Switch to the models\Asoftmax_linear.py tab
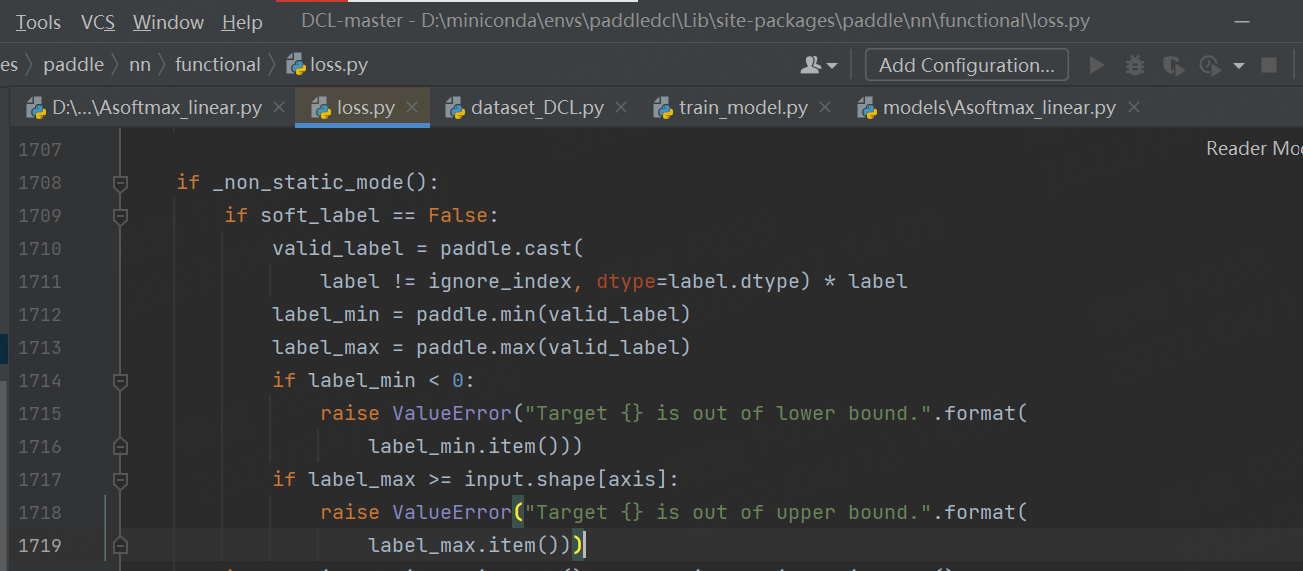This screenshot has height=571, width=1303. click(998, 107)
